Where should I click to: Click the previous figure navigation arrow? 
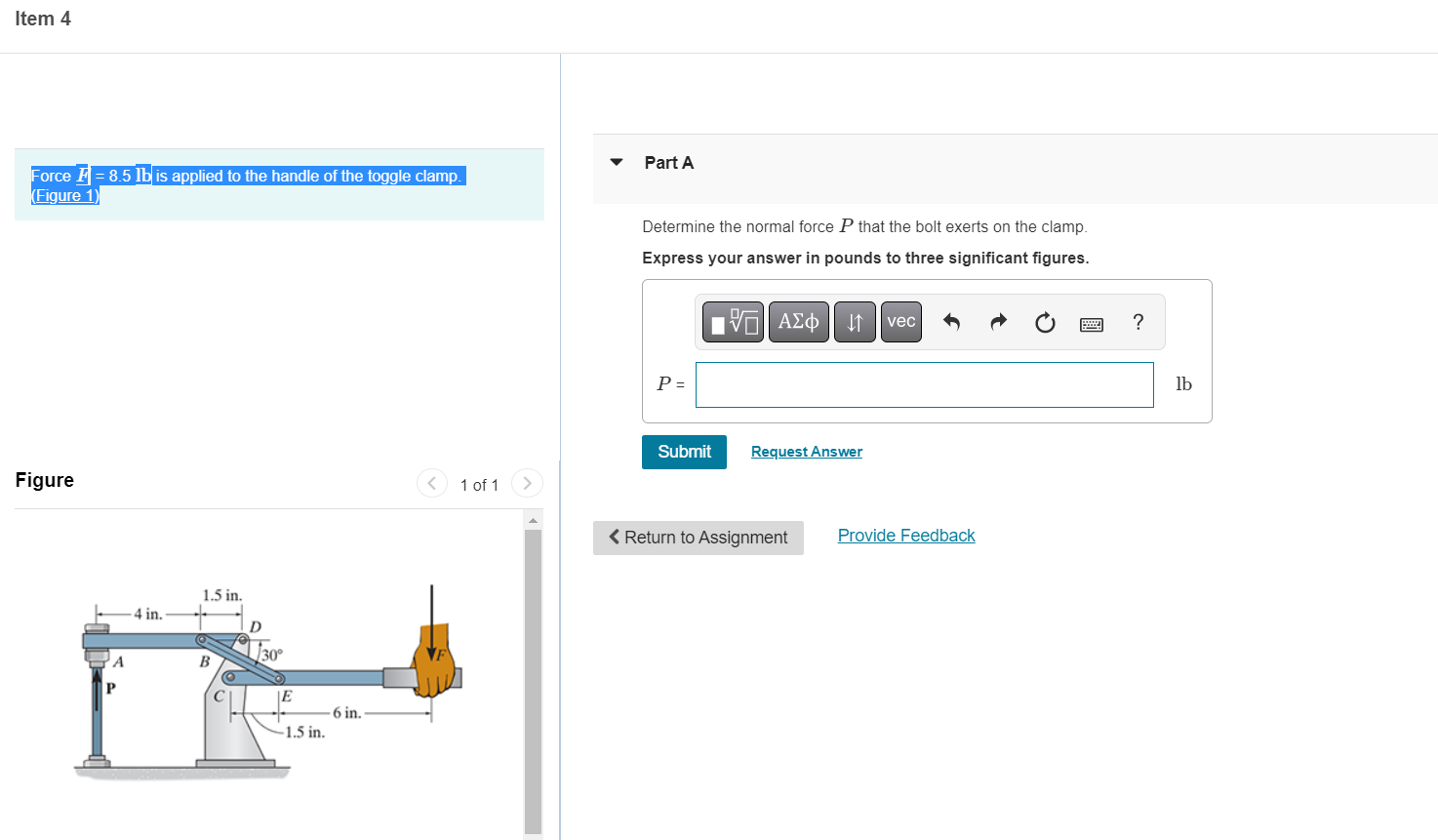(431, 483)
